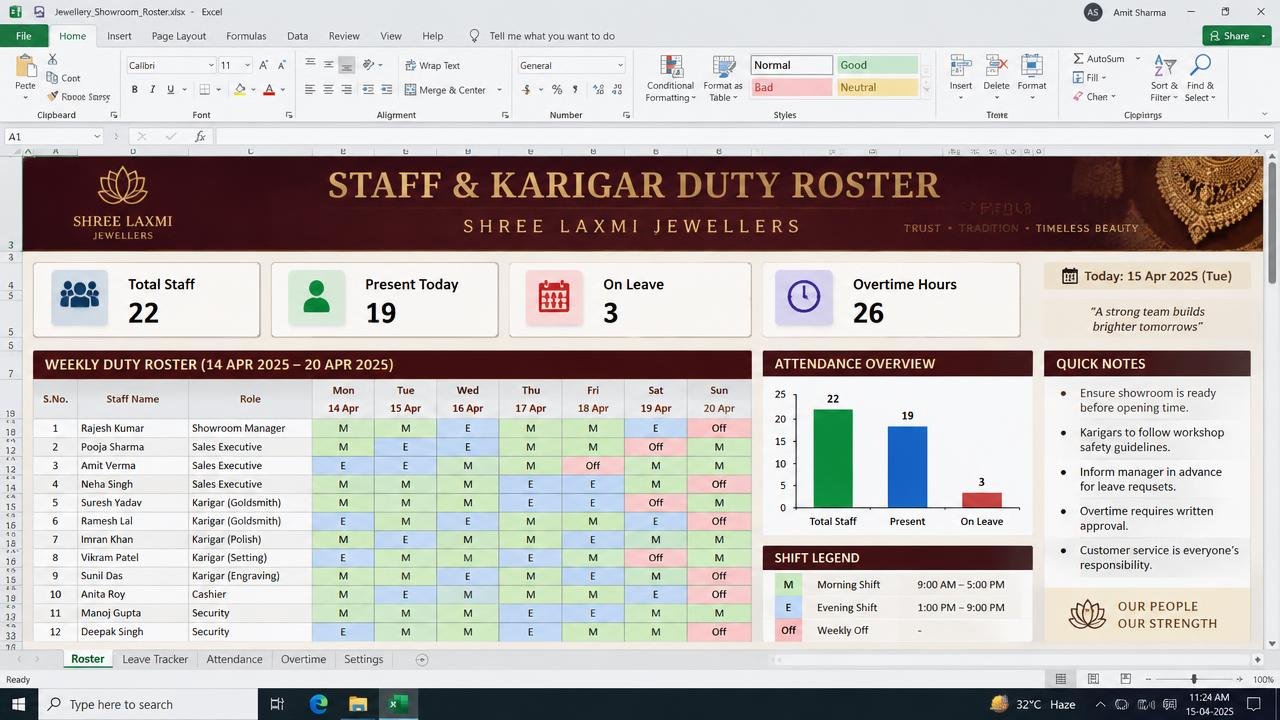Expand the orientation dropdown arrow

pos(381,65)
